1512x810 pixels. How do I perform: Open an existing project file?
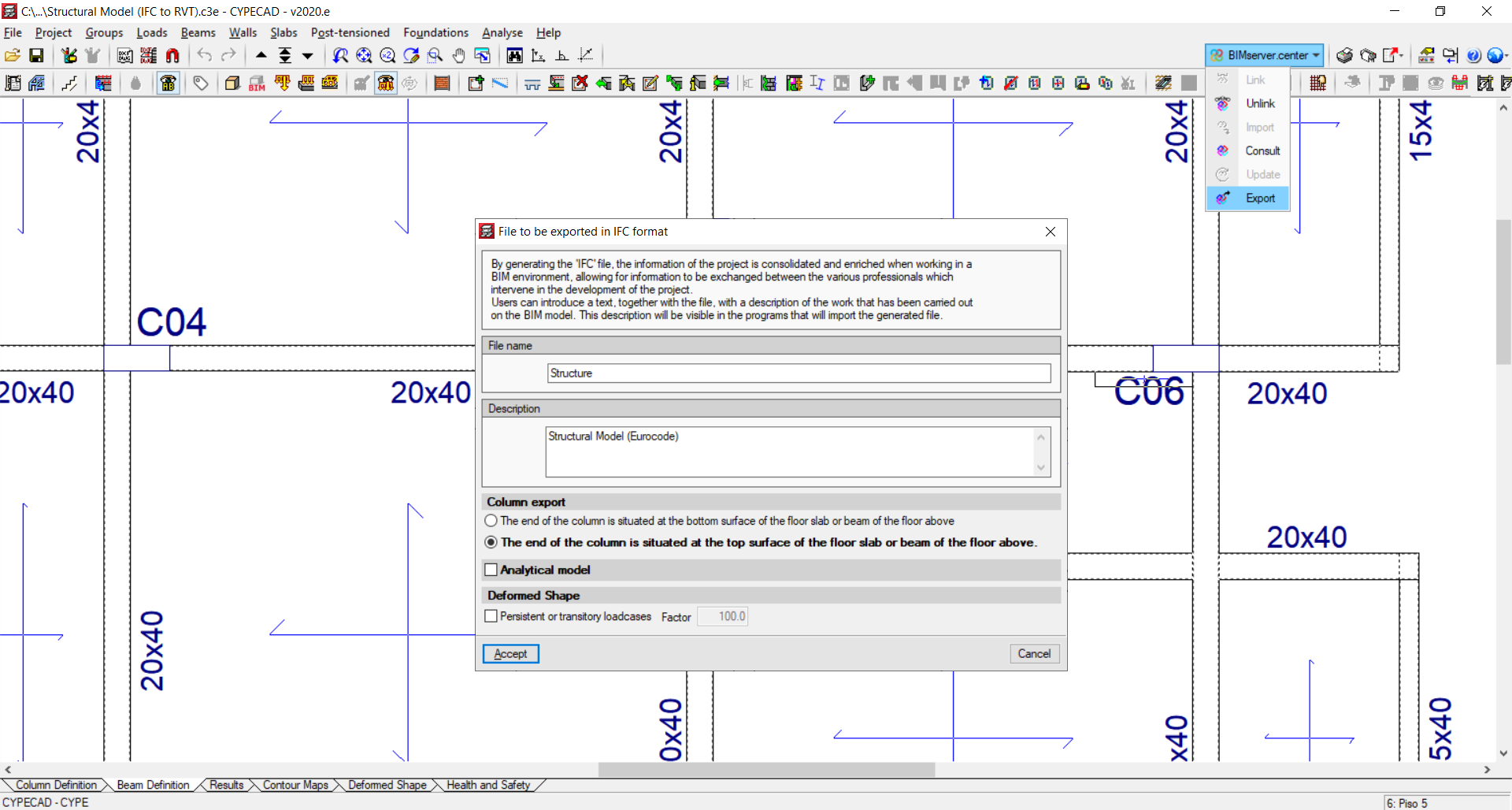tap(13, 55)
